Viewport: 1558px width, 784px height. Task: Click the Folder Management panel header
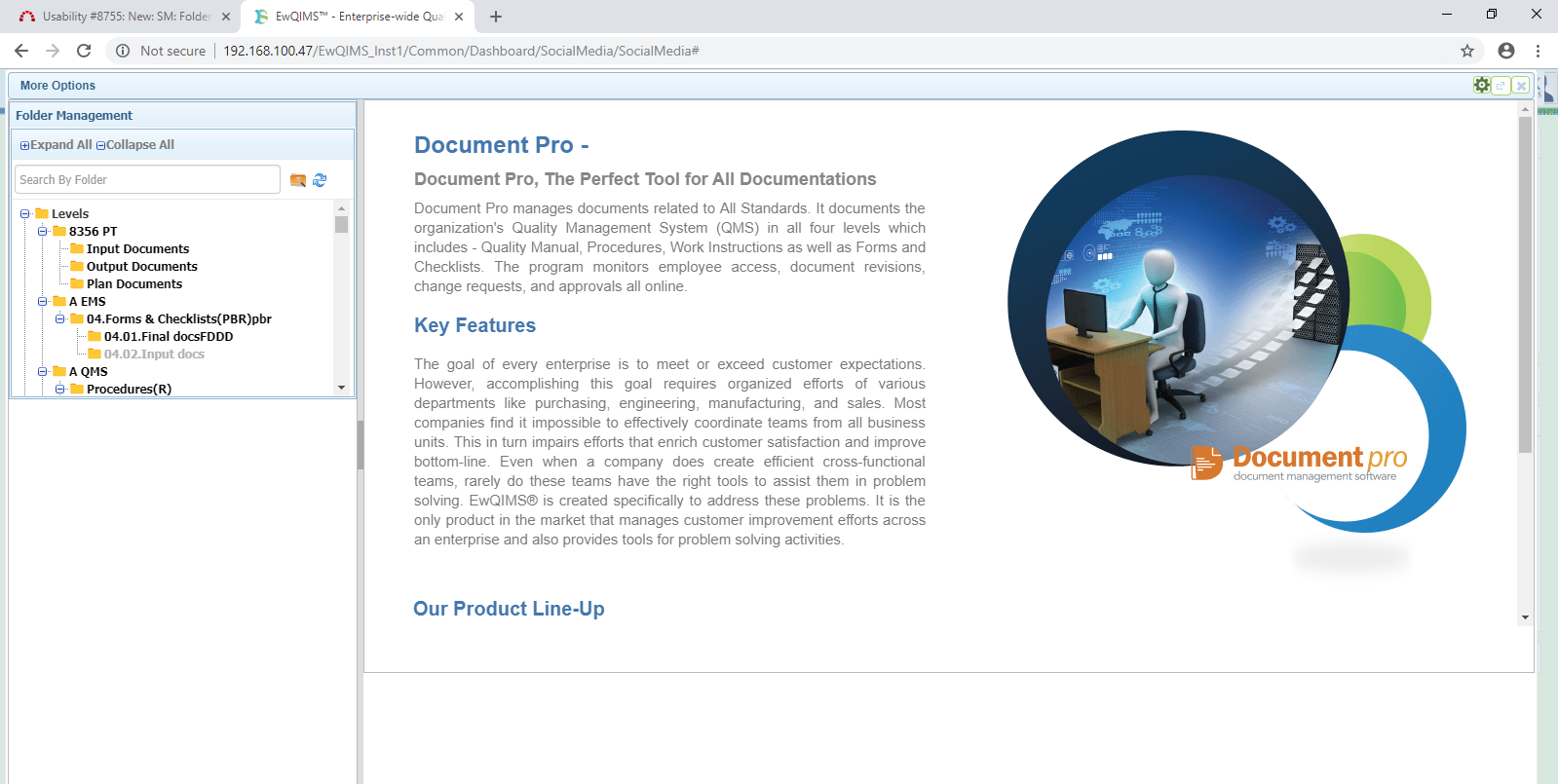point(182,115)
